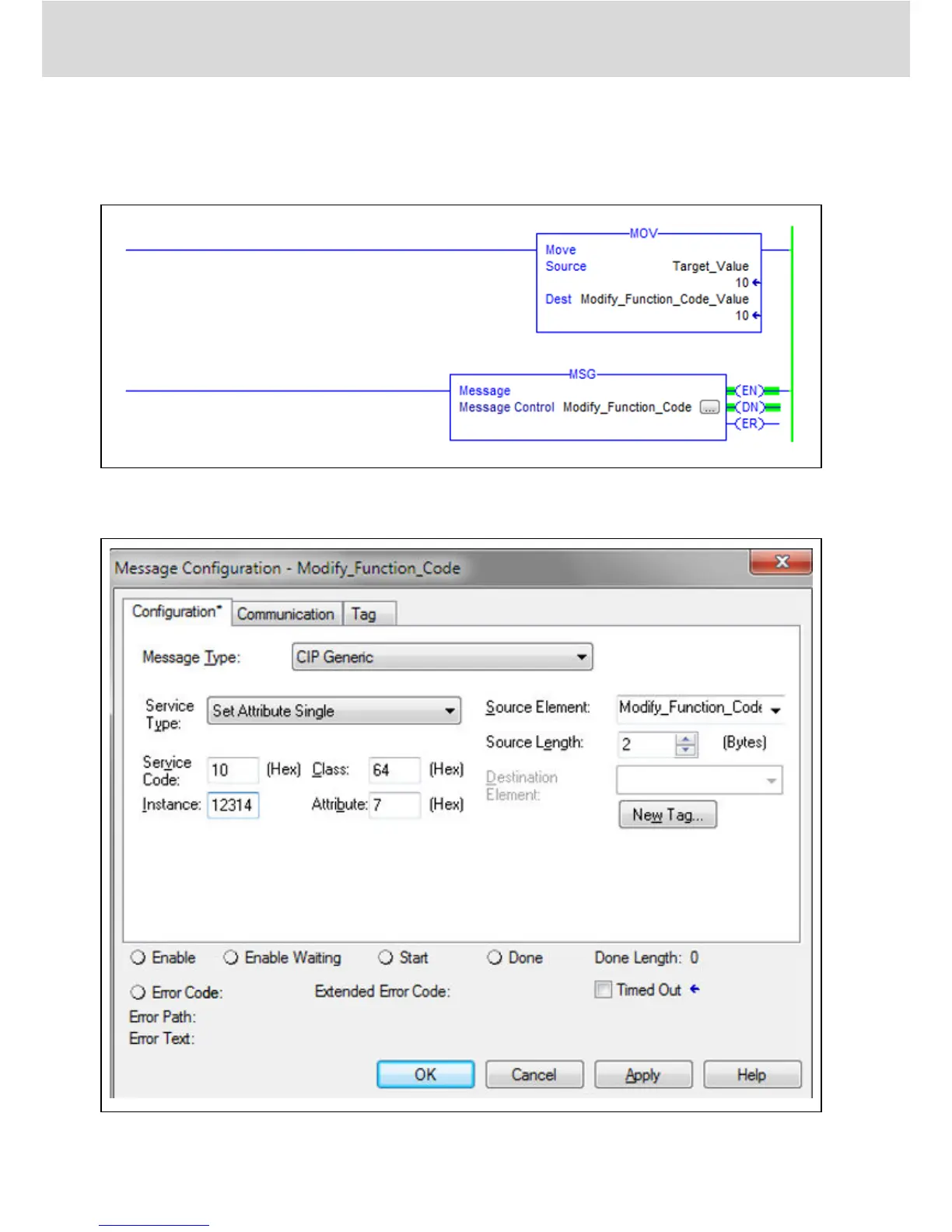Click the Modify_Function_Code message control tag

pyautogui.click(x=627, y=407)
